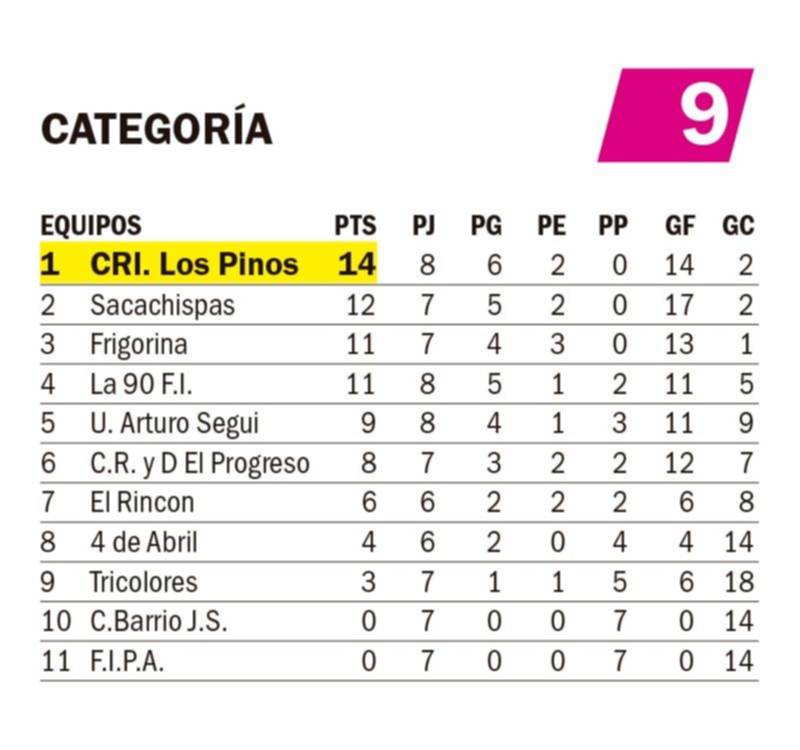Select the PJ column header
This screenshot has height=750, width=800.
tap(424, 226)
